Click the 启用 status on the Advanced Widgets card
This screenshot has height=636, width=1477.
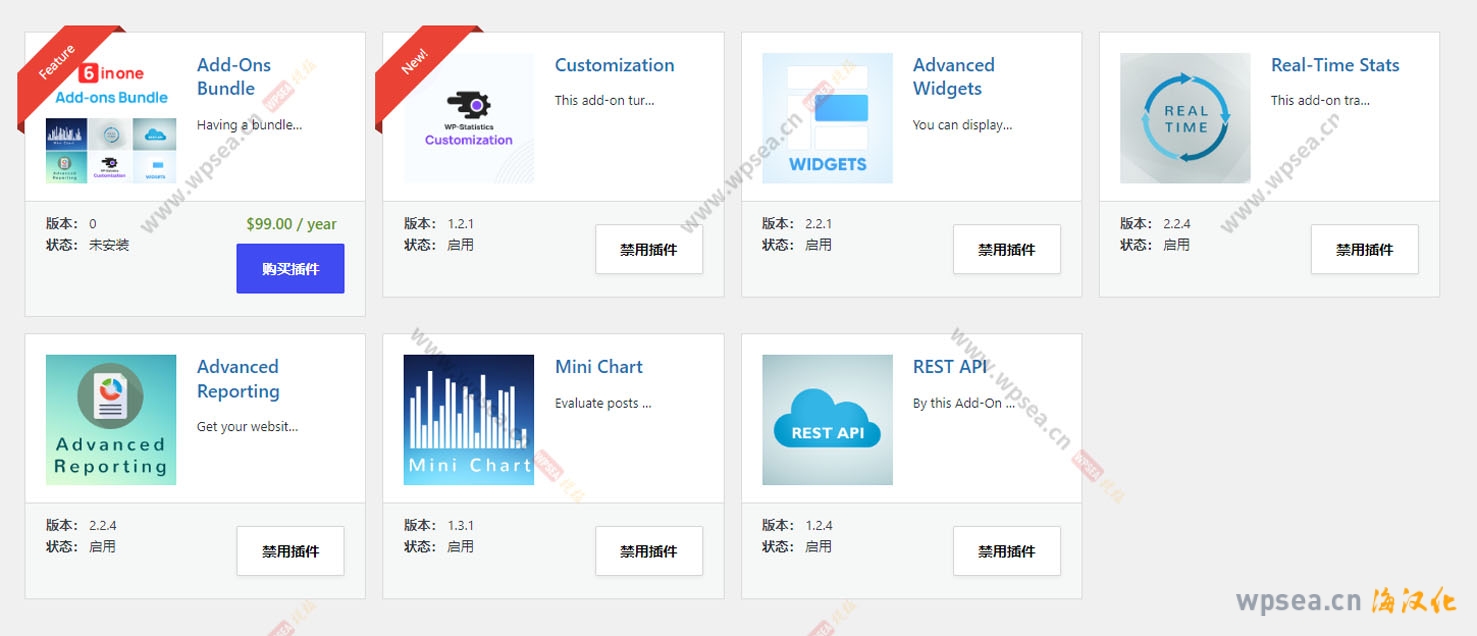(818, 245)
